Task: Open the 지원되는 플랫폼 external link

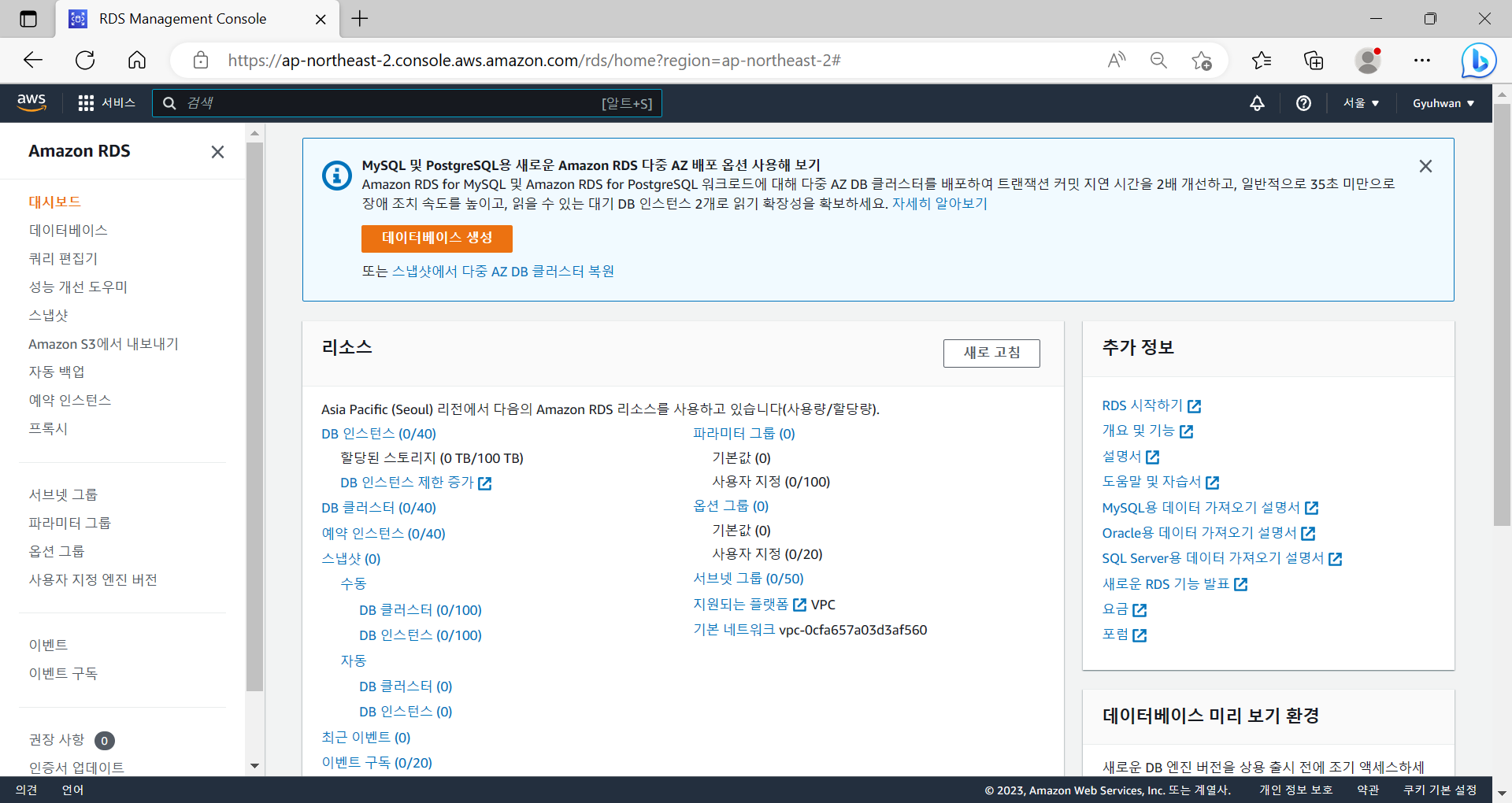Action: point(749,605)
